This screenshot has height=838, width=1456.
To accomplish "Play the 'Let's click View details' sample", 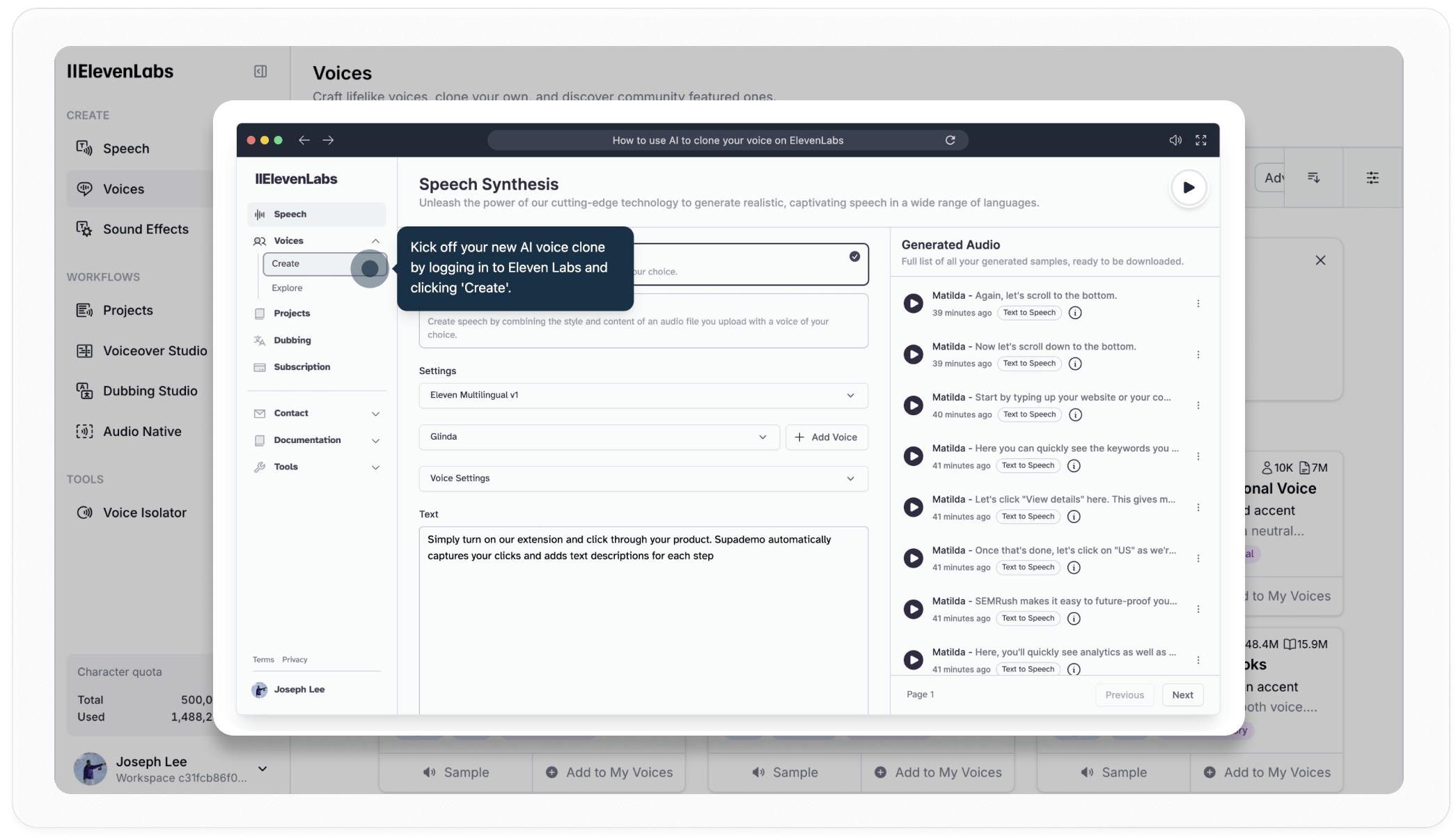I will pyautogui.click(x=913, y=506).
